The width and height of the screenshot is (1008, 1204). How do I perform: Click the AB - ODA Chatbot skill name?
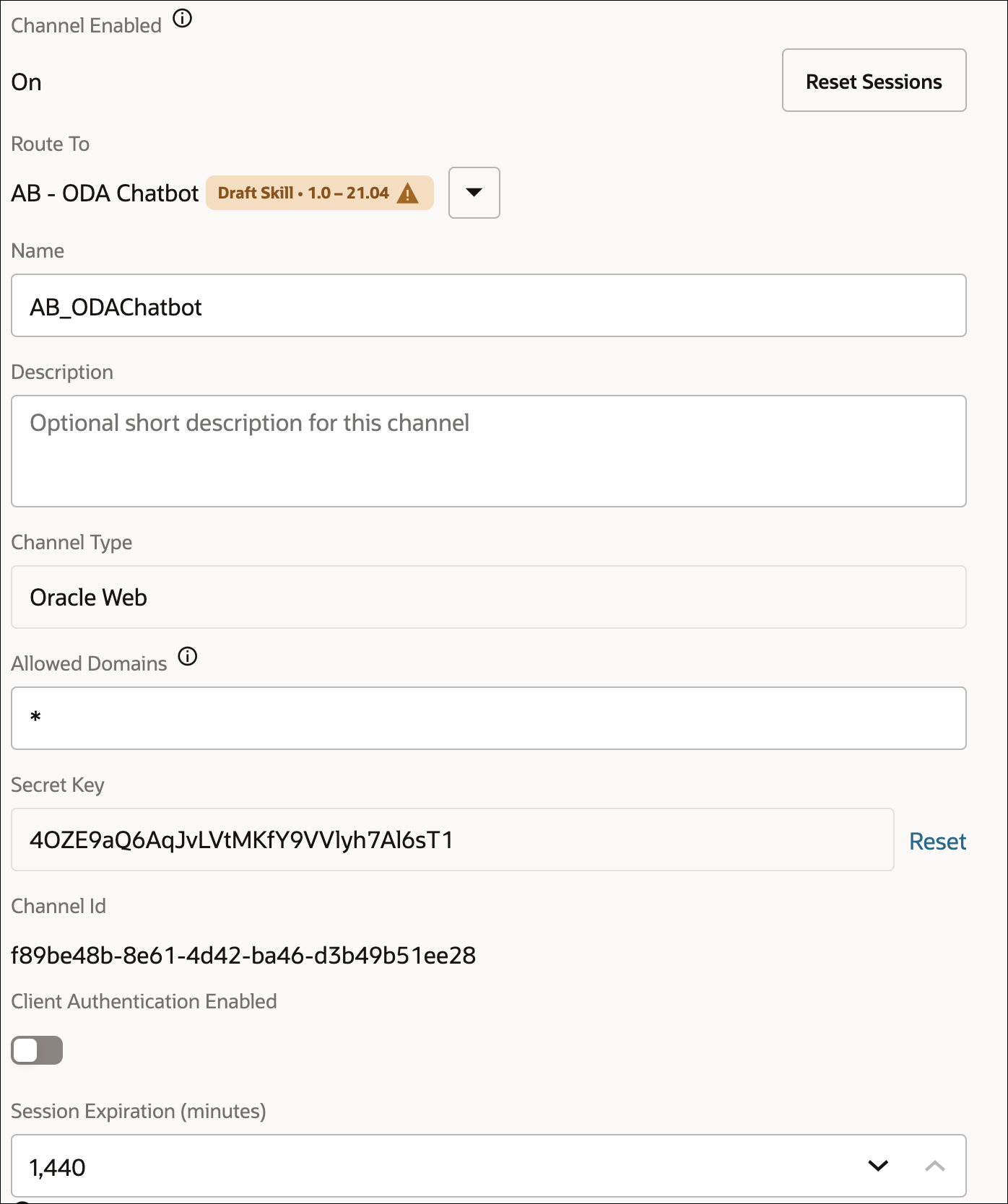point(105,193)
